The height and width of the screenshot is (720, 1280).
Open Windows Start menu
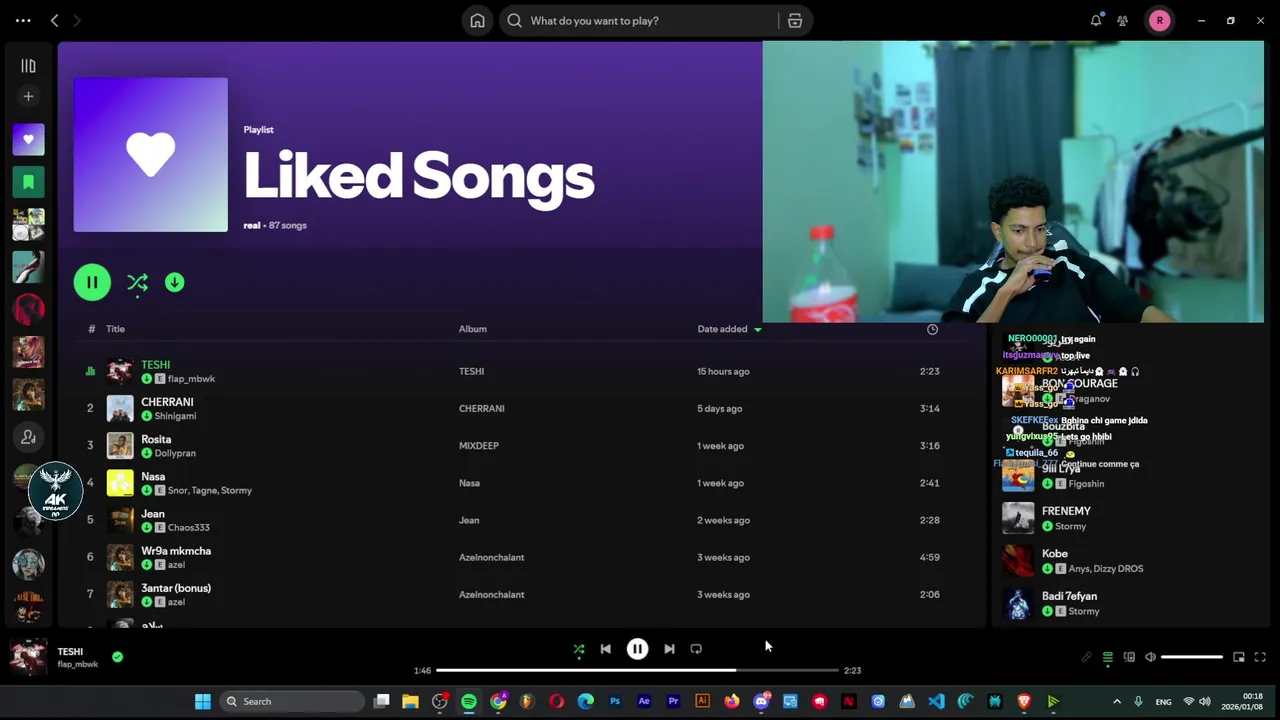point(203,701)
